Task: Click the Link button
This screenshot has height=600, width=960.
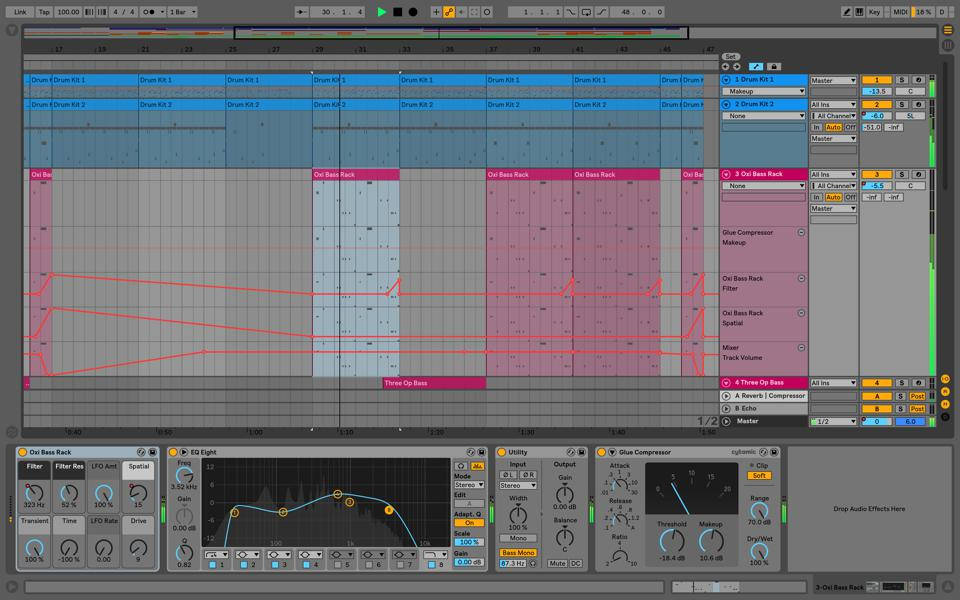Action: tap(20, 12)
